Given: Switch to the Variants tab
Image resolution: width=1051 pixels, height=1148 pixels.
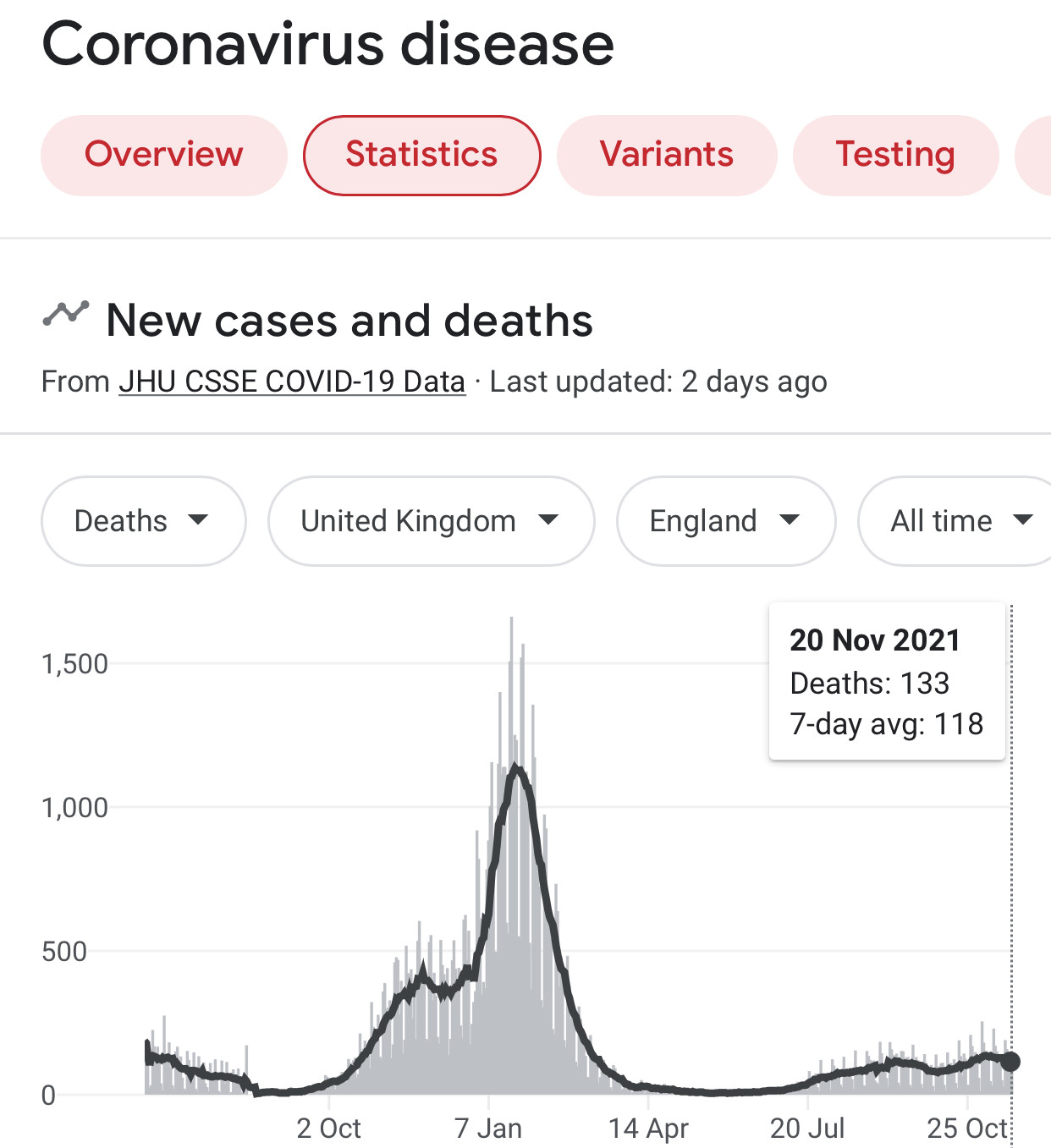Looking at the screenshot, I should (x=666, y=155).
